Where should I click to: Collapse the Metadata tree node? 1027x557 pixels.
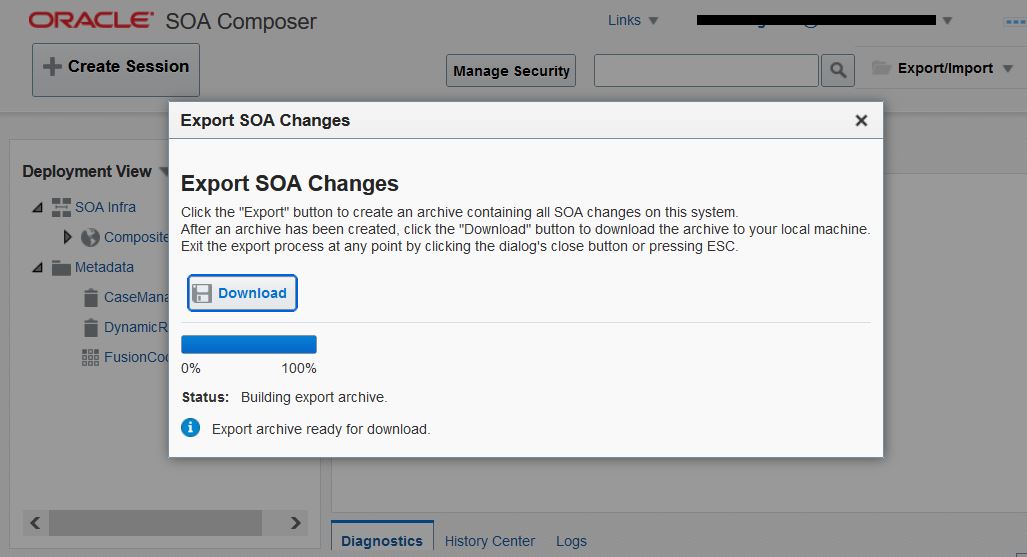(37, 267)
